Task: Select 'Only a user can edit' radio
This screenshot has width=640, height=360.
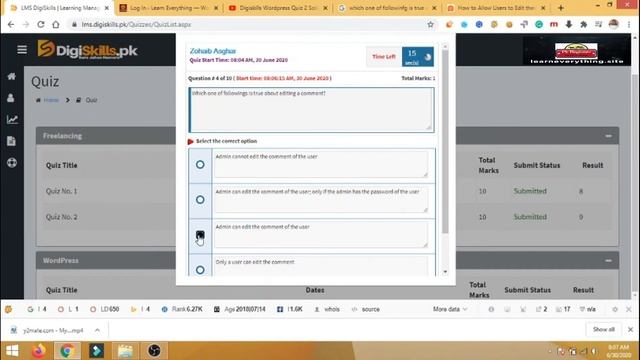Action: click(x=200, y=270)
